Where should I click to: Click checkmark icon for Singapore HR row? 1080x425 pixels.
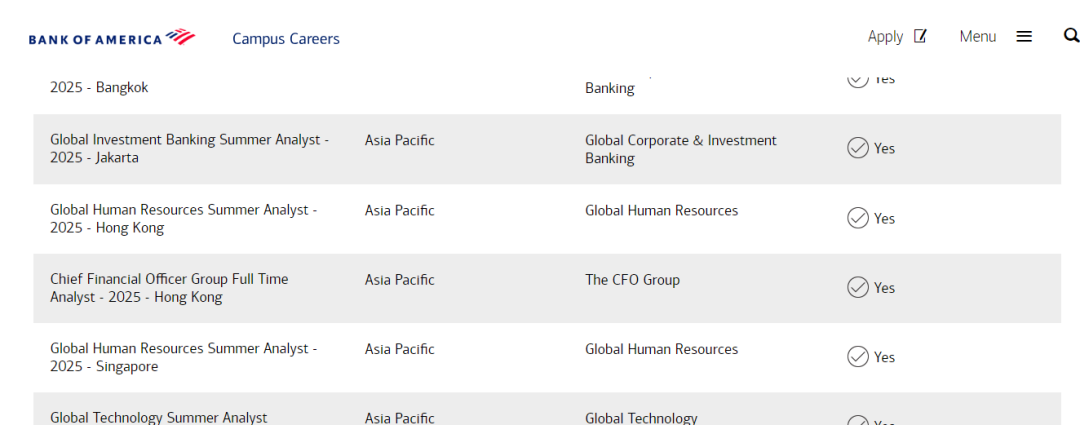[x=858, y=357]
